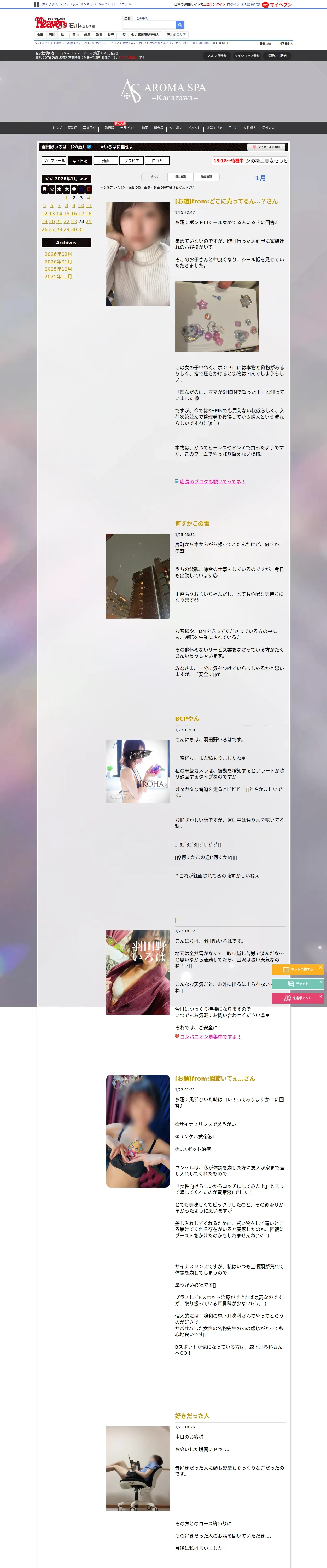Open the 石川のエリア selector
The width and height of the screenshot is (327, 1568).
tap(176, 35)
